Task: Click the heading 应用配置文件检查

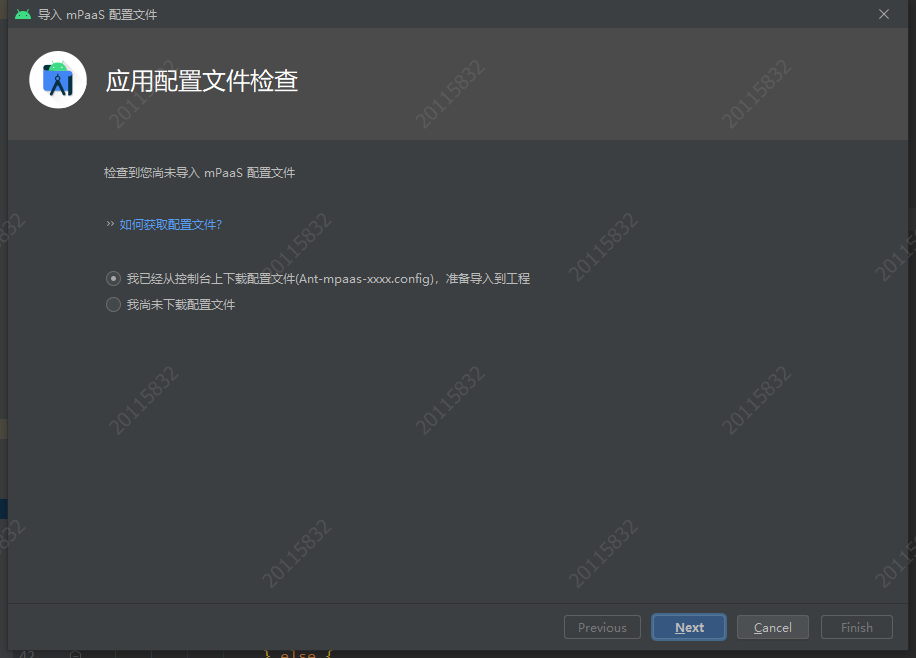Action: (201, 80)
